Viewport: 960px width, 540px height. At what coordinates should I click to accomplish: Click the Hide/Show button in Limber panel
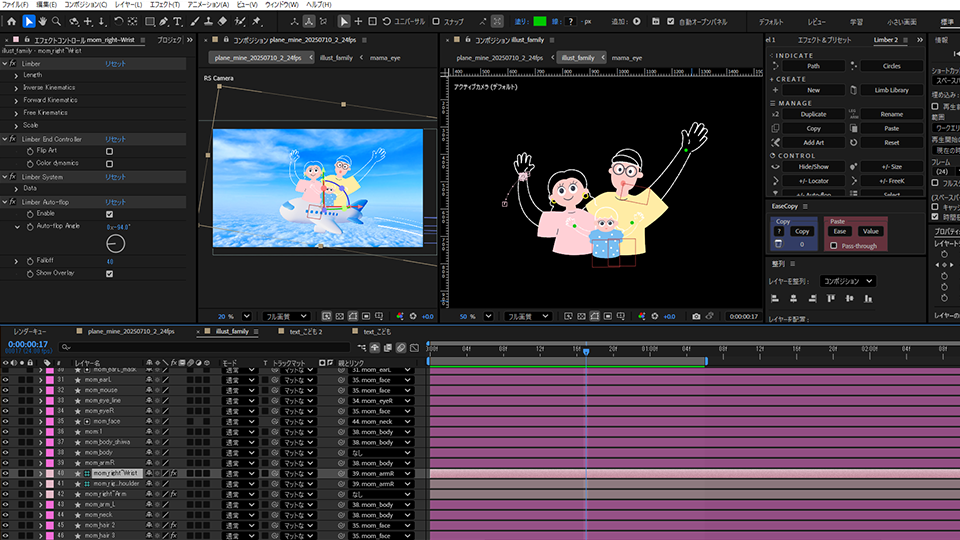coord(813,167)
